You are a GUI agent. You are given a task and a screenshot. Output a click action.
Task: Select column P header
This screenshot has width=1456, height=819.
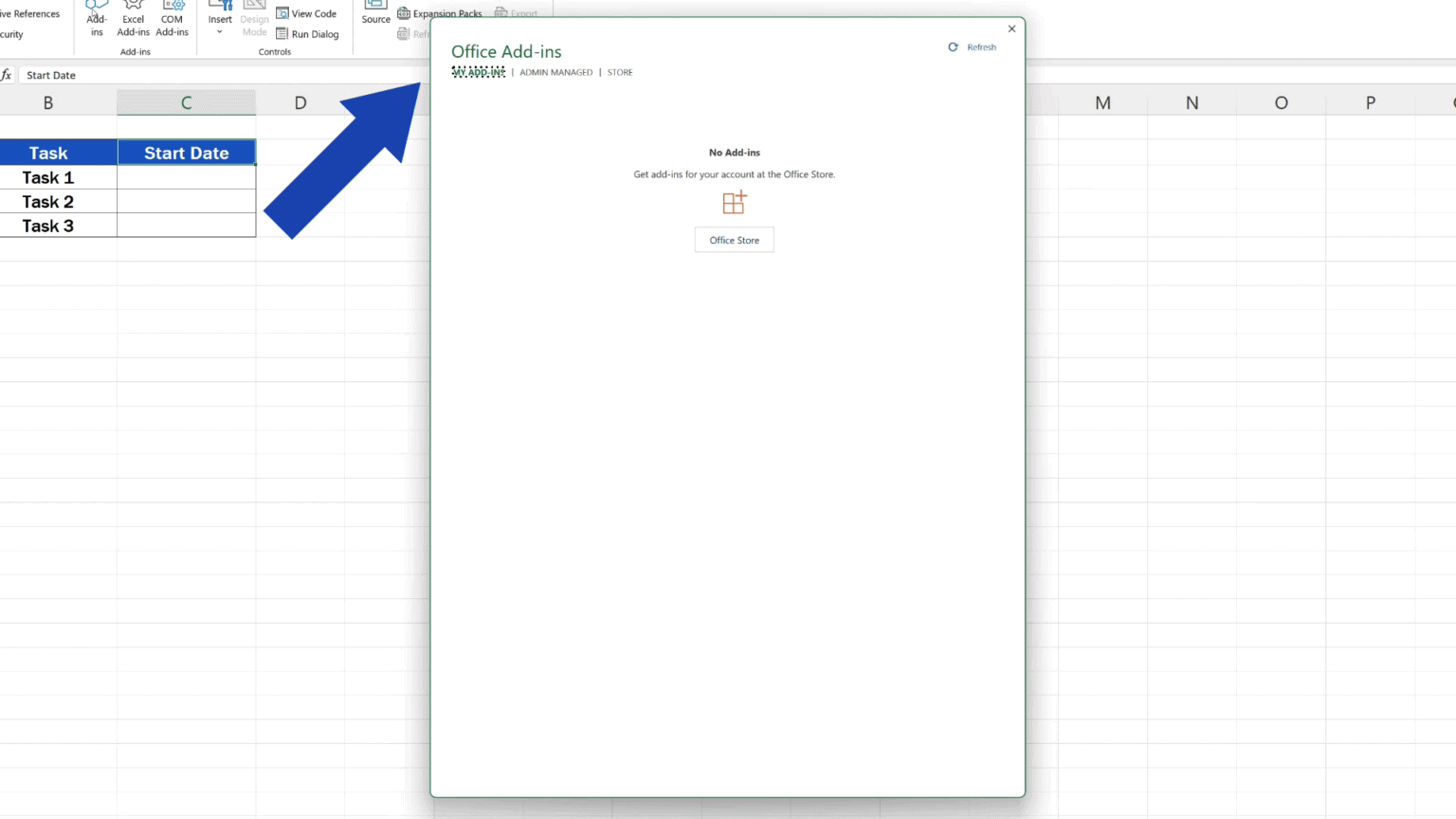point(1370,102)
